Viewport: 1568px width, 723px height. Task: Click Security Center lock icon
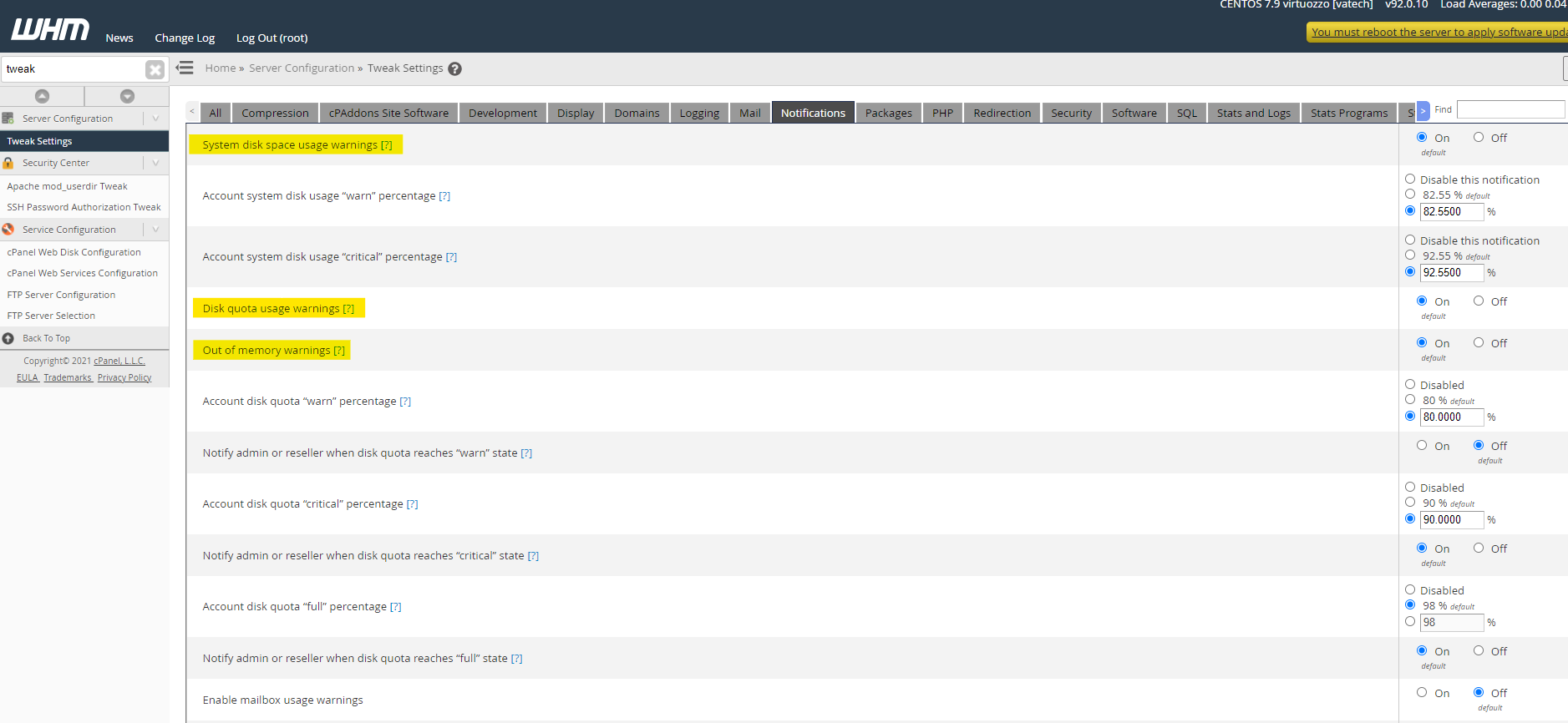8,163
